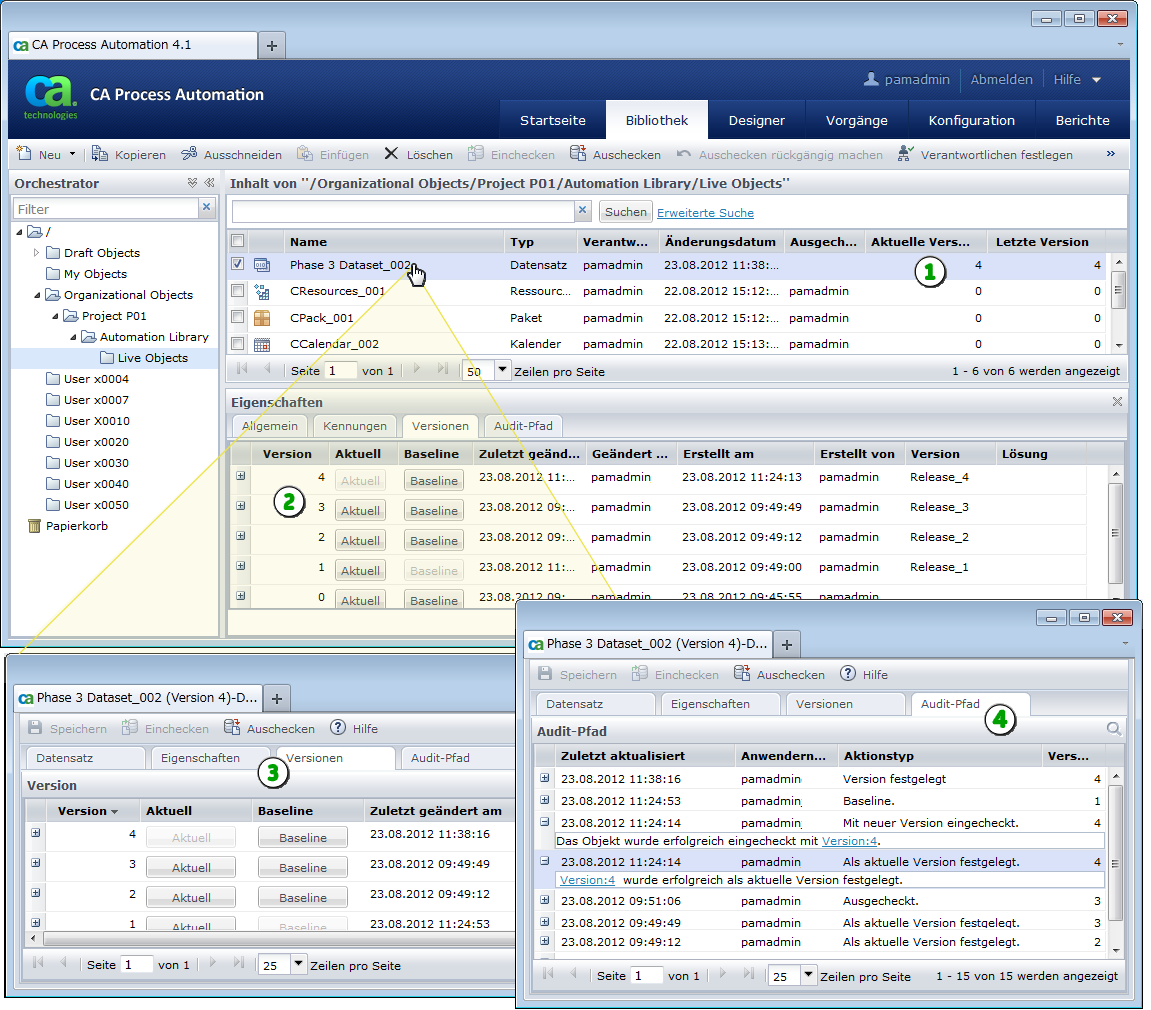Expand the Draft Objects folder
This screenshot has height=1010, width=1151.
(37, 253)
